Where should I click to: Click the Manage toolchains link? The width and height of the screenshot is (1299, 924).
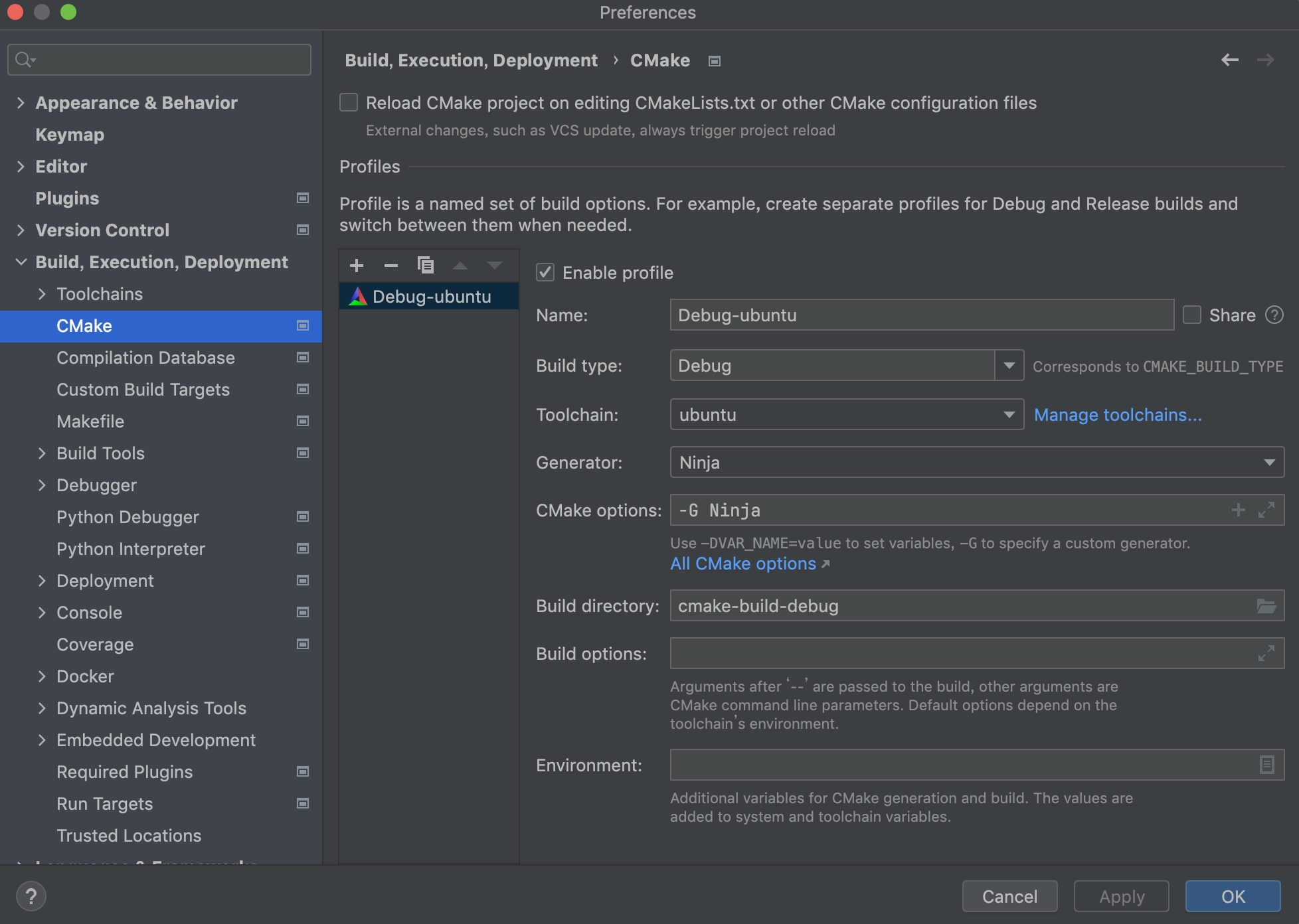coord(1118,415)
